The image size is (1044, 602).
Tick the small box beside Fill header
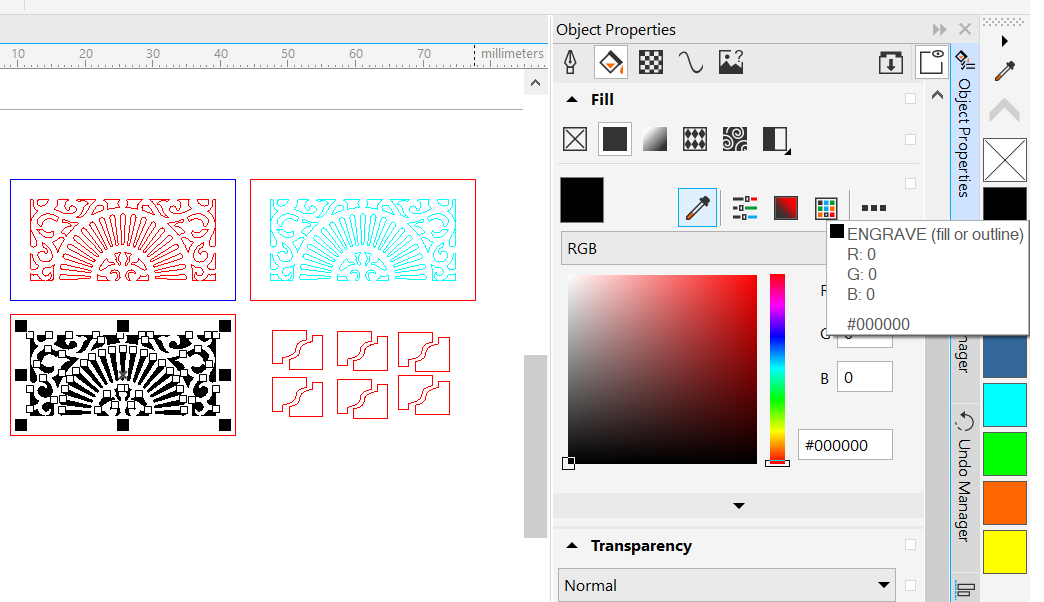click(910, 99)
